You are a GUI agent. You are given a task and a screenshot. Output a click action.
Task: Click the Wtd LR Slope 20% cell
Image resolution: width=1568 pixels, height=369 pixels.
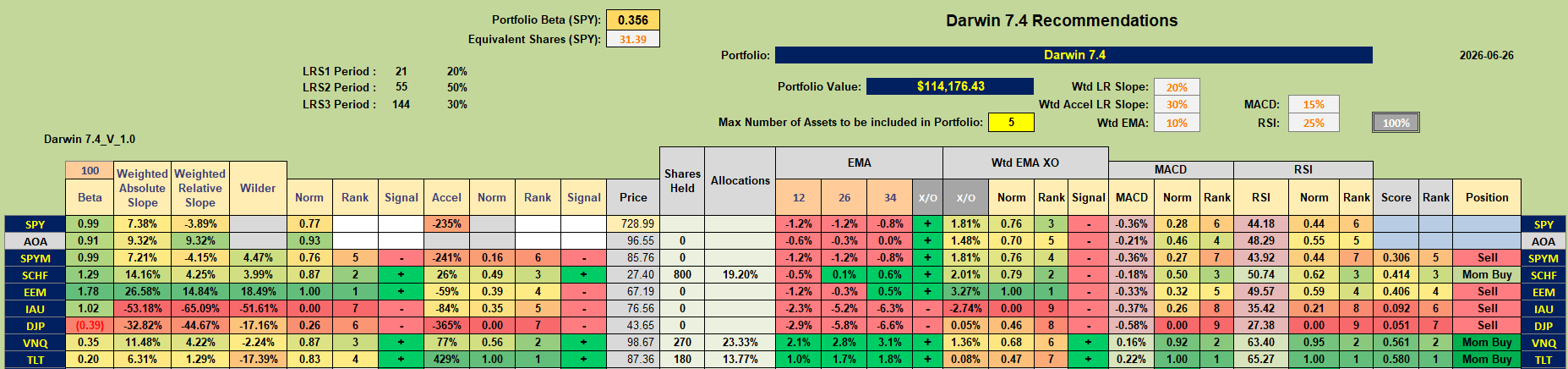click(1177, 87)
